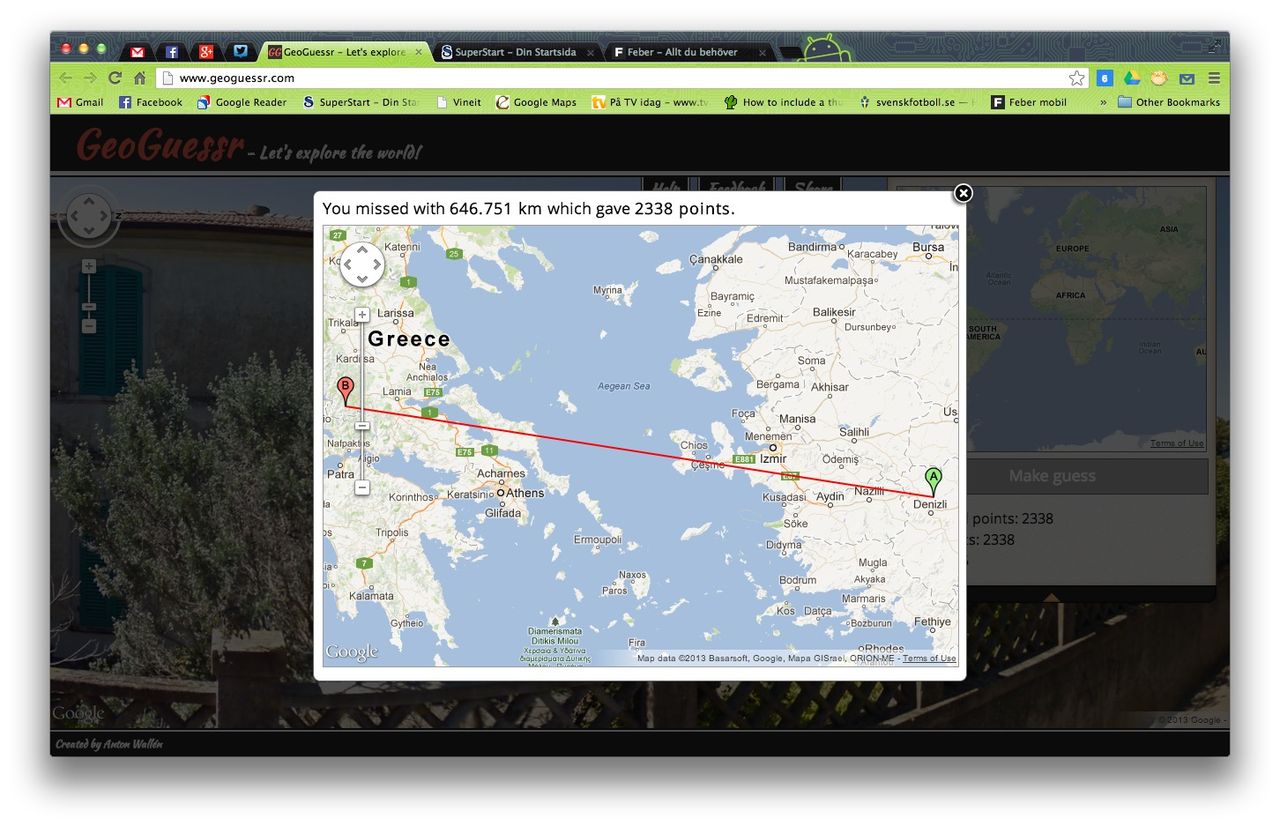The height and width of the screenshot is (826, 1280).
Task: Pan the result map down
Action: (362, 279)
